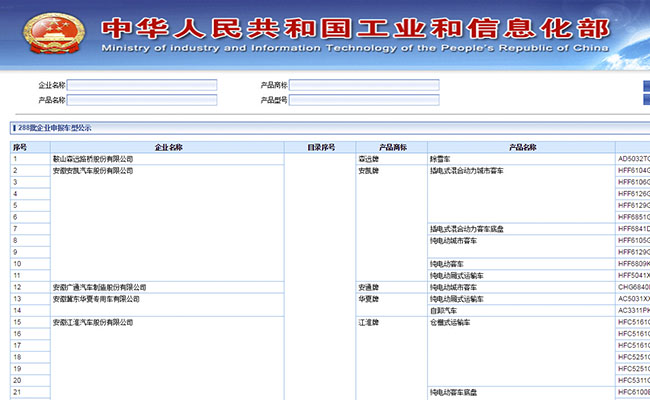This screenshot has height=400, width=650.
Task: Click sequence number 20 cell
Action: (x=30, y=381)
